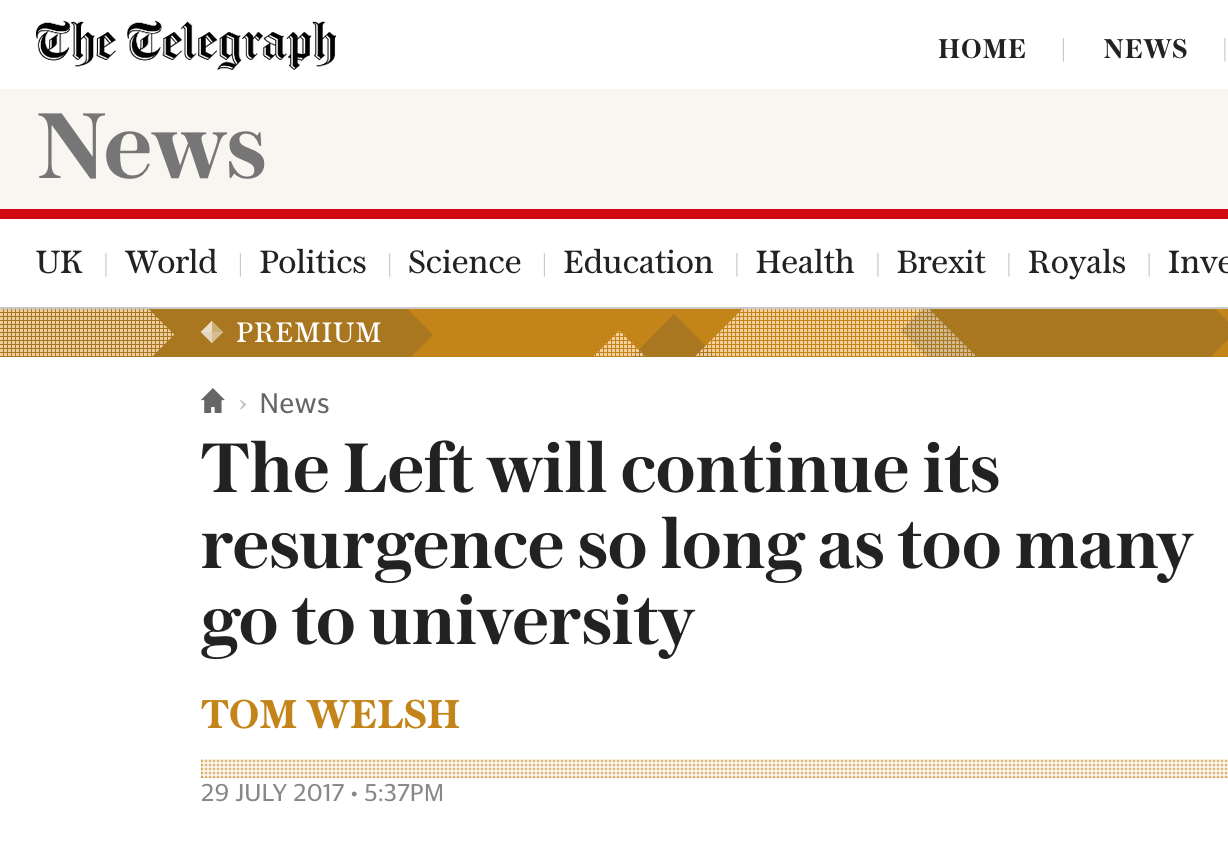Click the partially visible Inve… section link
This screenshot has height=847, width=1228.
(1198, 262)
